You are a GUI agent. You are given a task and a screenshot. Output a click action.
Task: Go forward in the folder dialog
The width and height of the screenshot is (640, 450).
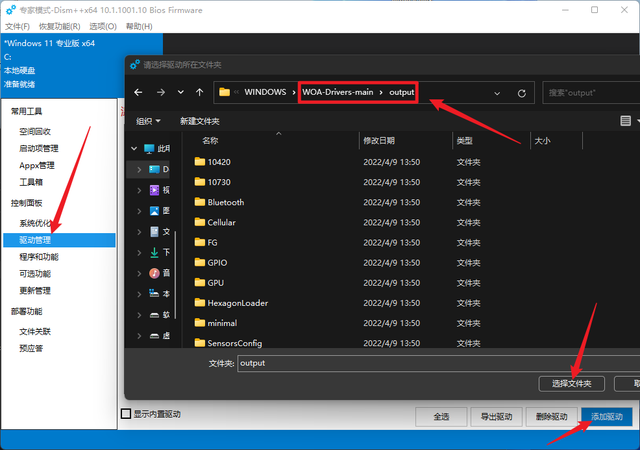161,93
